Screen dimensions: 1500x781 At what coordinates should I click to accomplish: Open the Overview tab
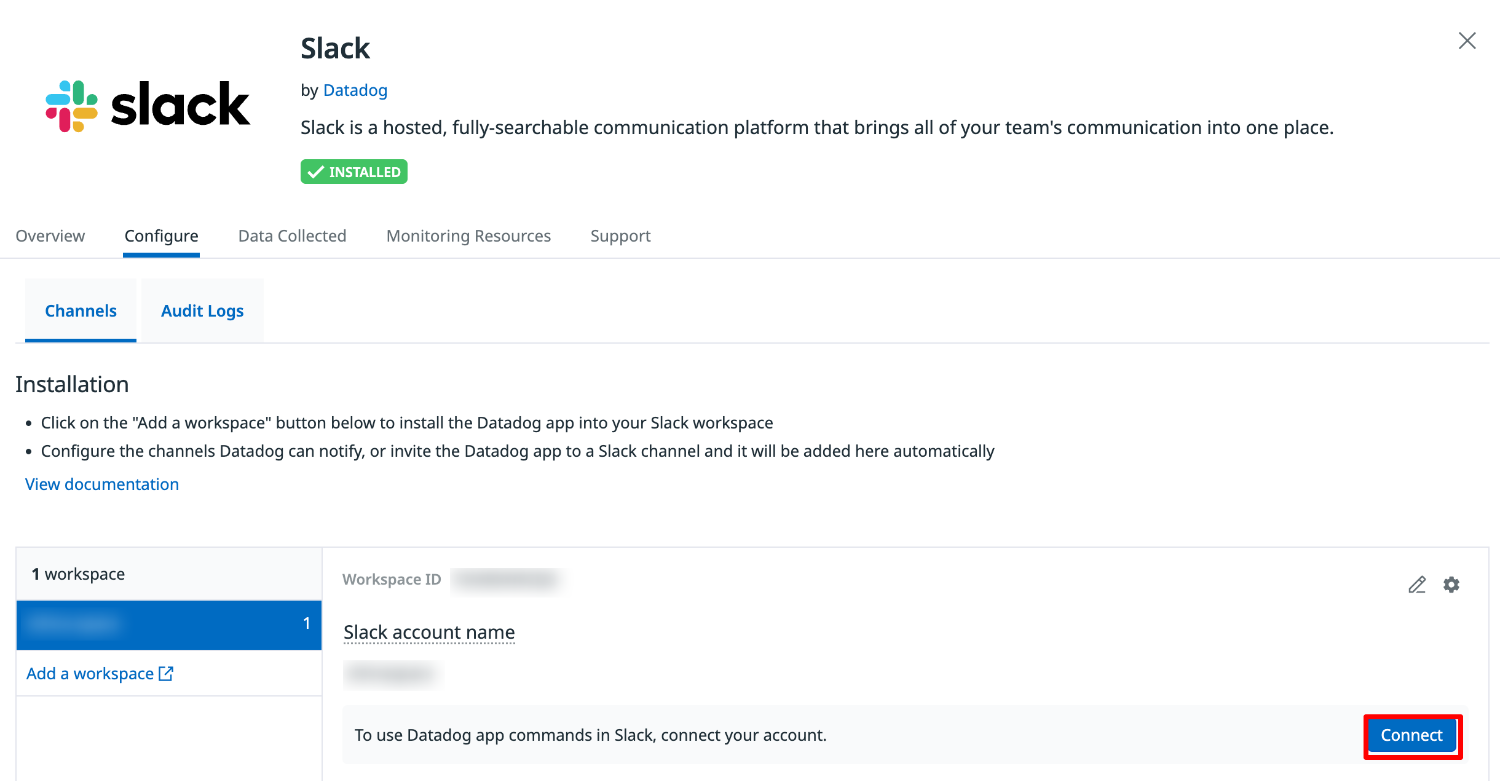[x=50, y=236]
